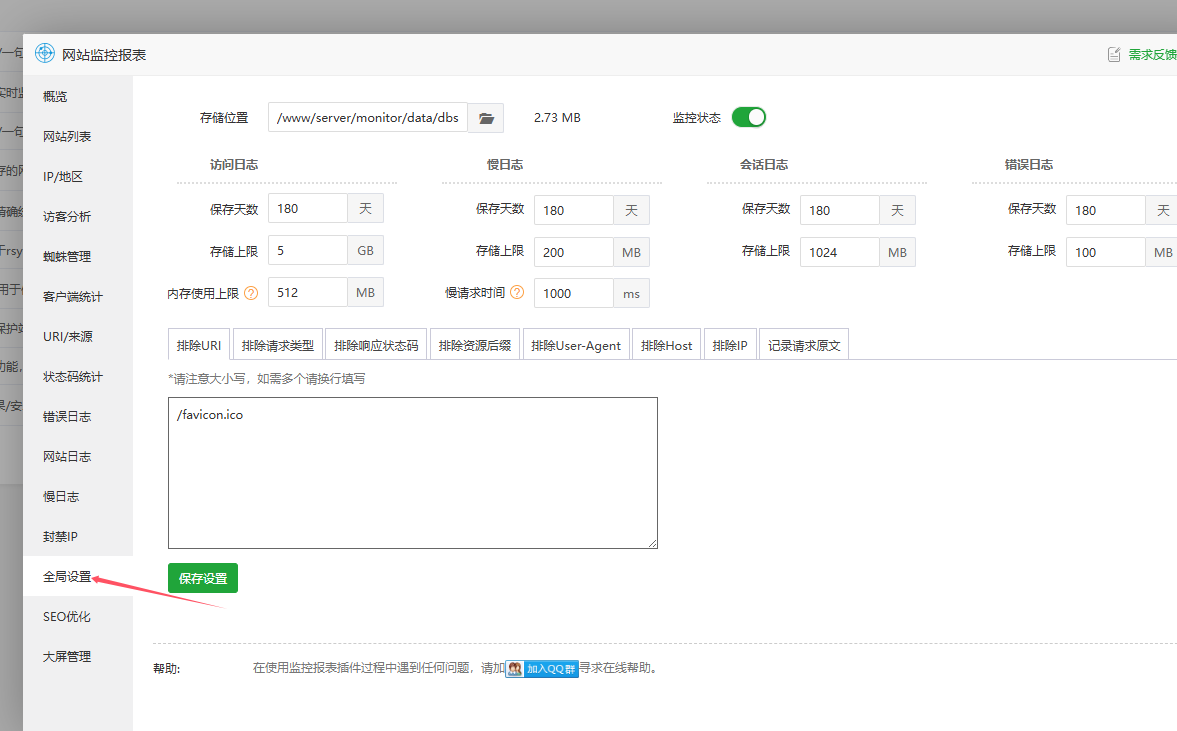Click the 错误日志 section heading above settings
The width and height of the screenshot is (1177, 731).
click(1028, 164)
